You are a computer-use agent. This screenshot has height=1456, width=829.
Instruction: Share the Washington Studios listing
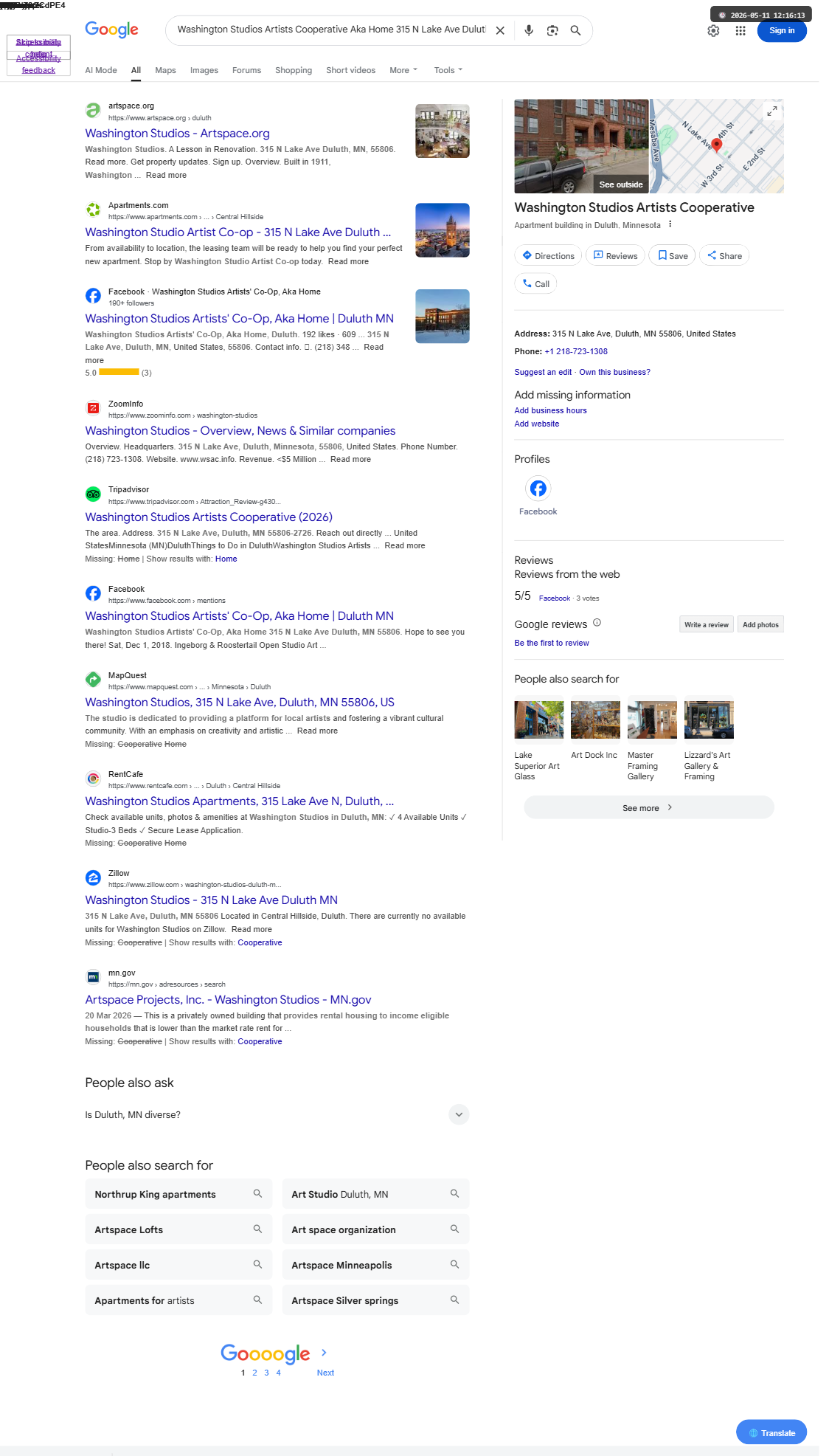click(x=724, y=255)
